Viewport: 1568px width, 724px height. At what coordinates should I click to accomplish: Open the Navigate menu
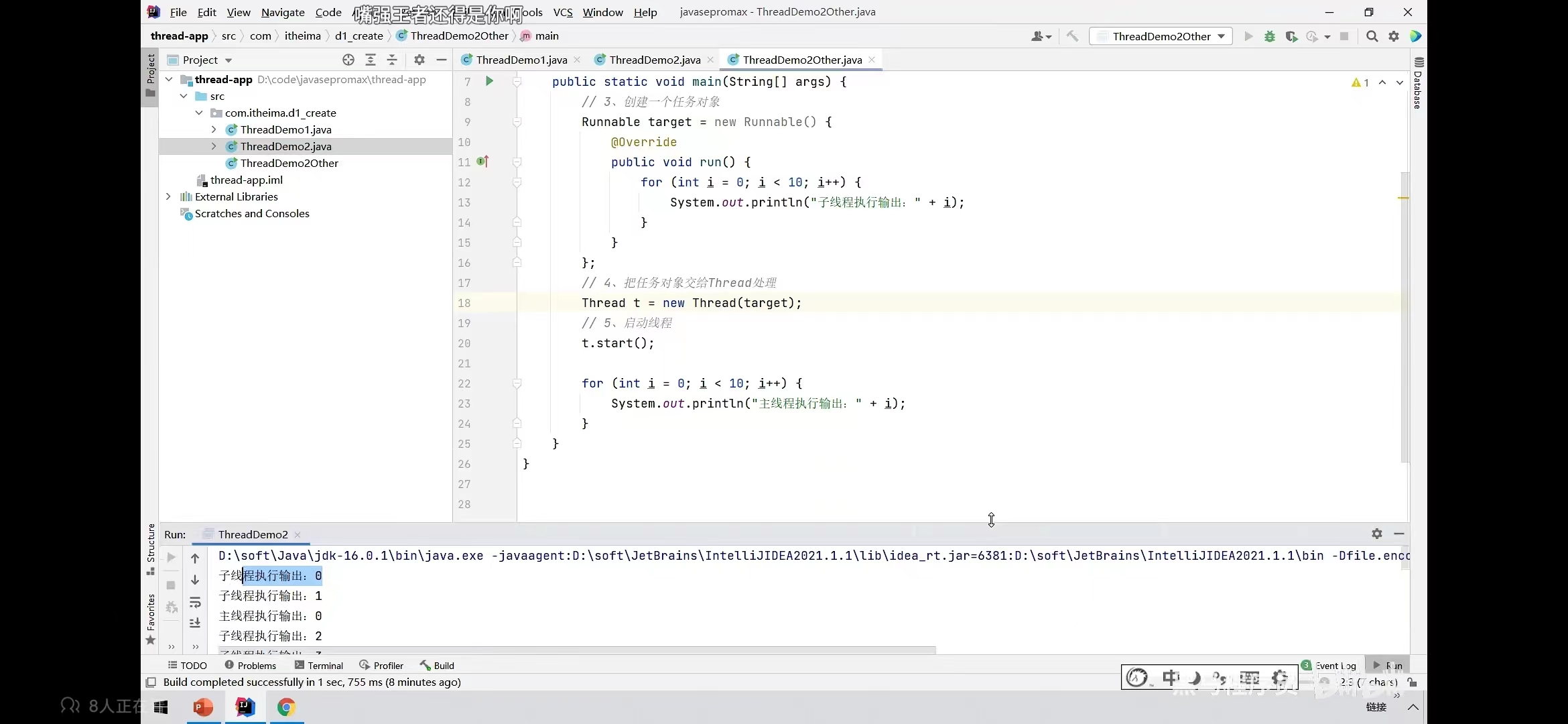282,12
